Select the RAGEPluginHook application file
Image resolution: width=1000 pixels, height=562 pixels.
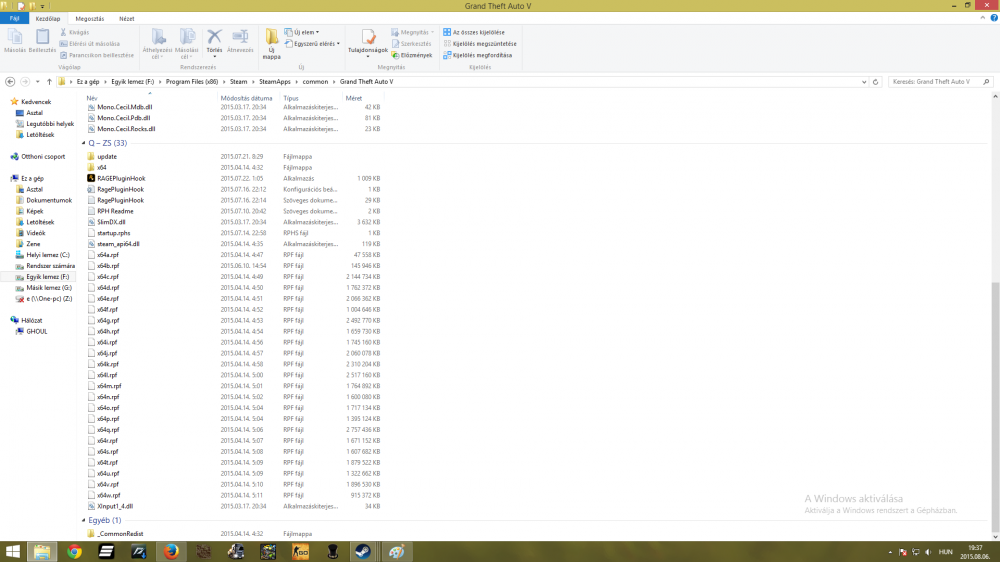121,178
